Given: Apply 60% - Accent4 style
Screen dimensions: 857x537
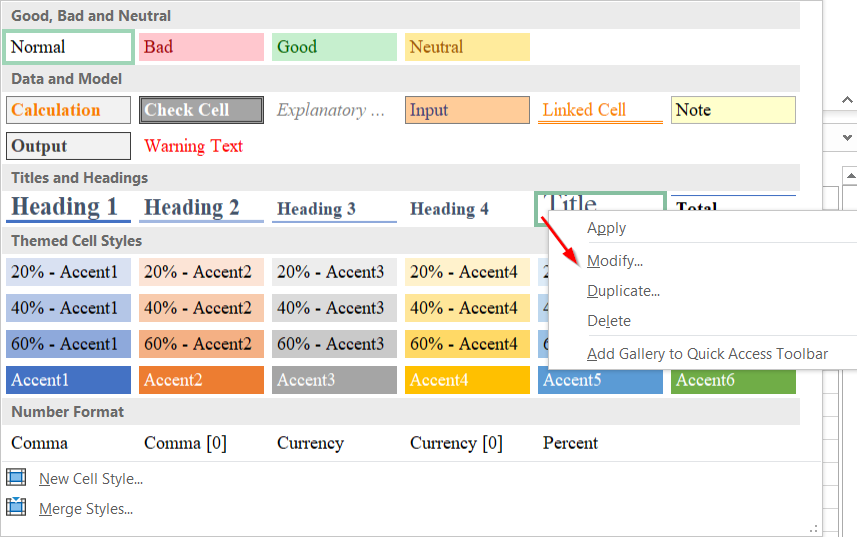Looking at the screenshot, I should tap(467, 344).
